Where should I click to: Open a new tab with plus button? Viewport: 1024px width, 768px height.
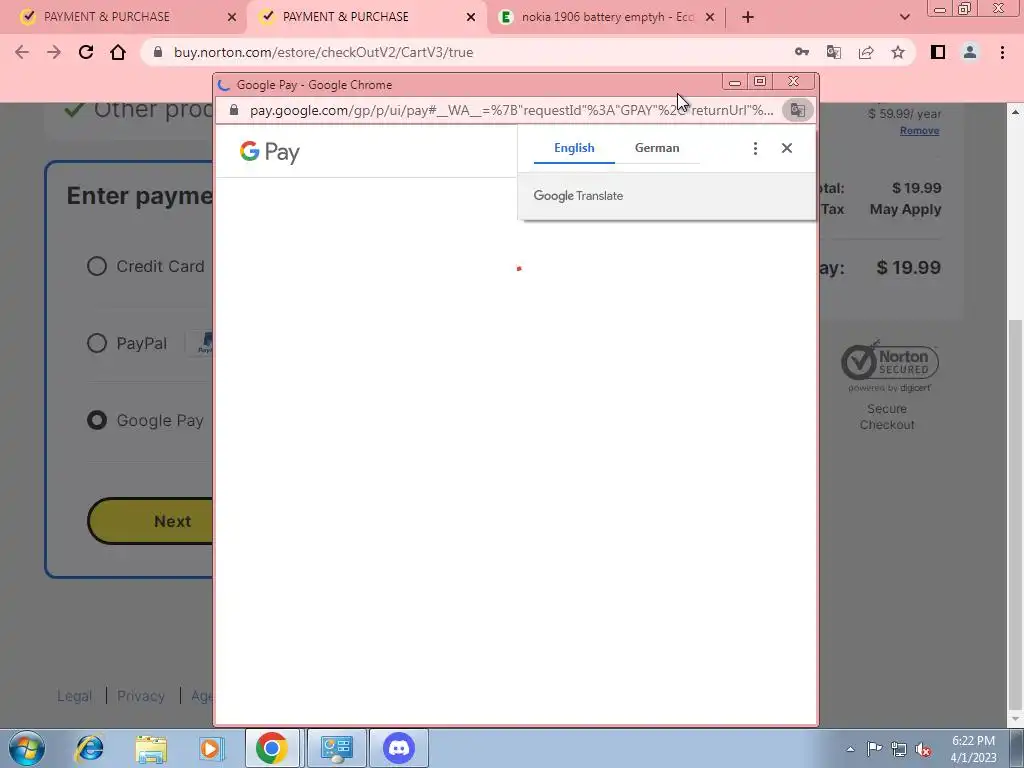pos(748,17)
